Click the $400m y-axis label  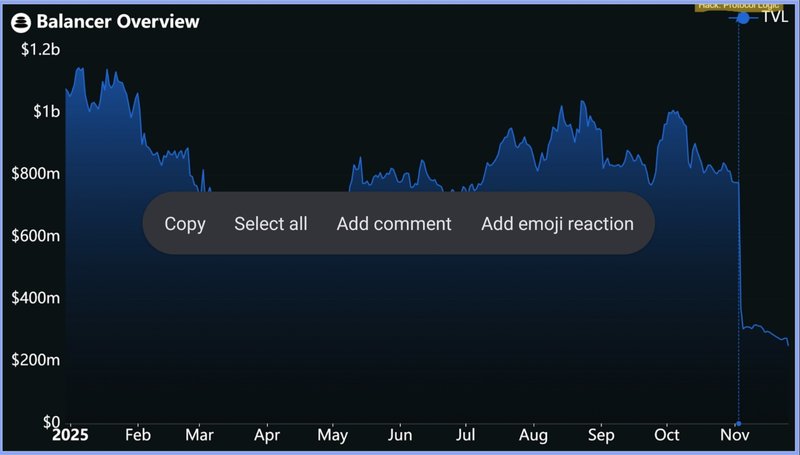36,297
